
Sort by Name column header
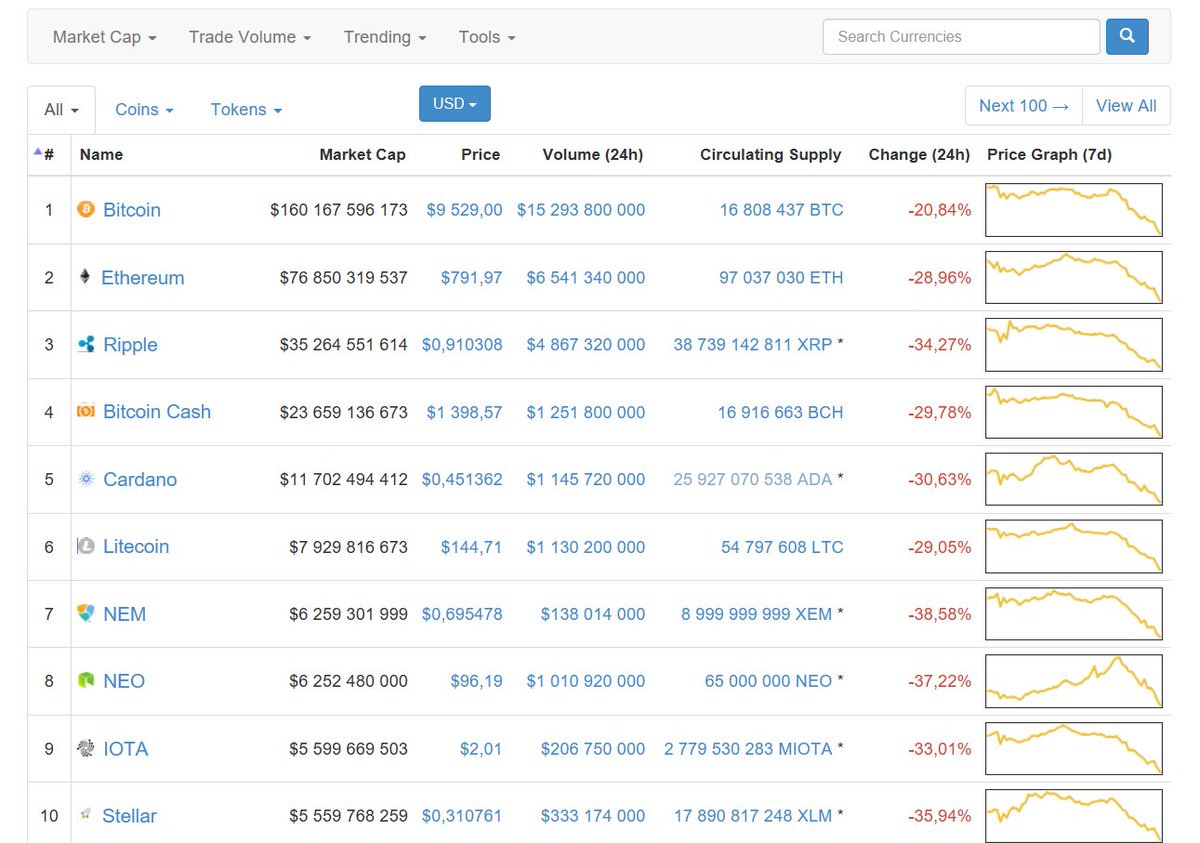(101, 154)
